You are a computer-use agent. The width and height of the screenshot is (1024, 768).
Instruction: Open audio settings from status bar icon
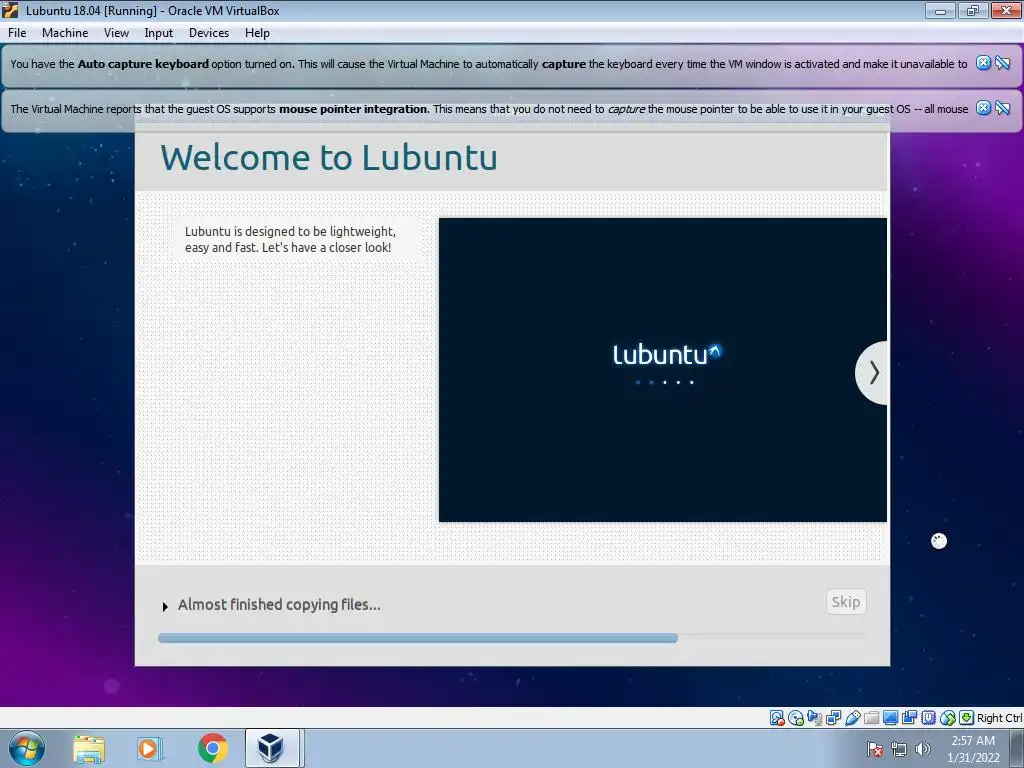pos(814,718)
